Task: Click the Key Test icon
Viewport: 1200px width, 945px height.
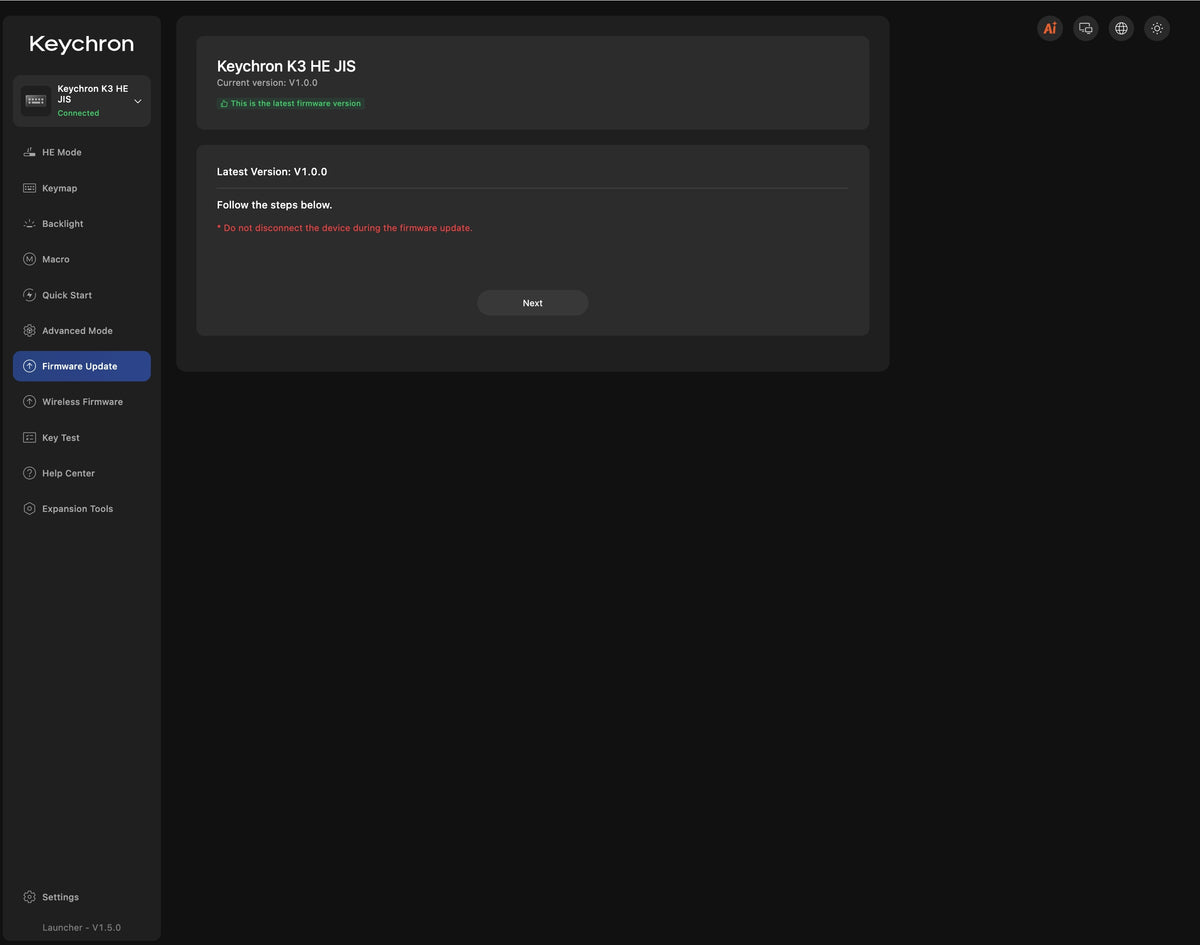Action: (x=30, y=438)
